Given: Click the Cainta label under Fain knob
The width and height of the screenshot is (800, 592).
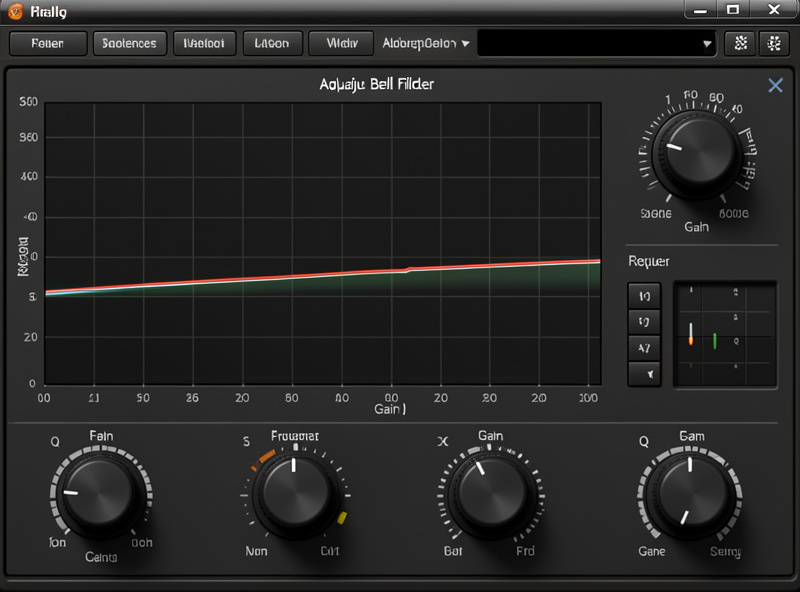Looking at the screenshot, I should 101,557.
